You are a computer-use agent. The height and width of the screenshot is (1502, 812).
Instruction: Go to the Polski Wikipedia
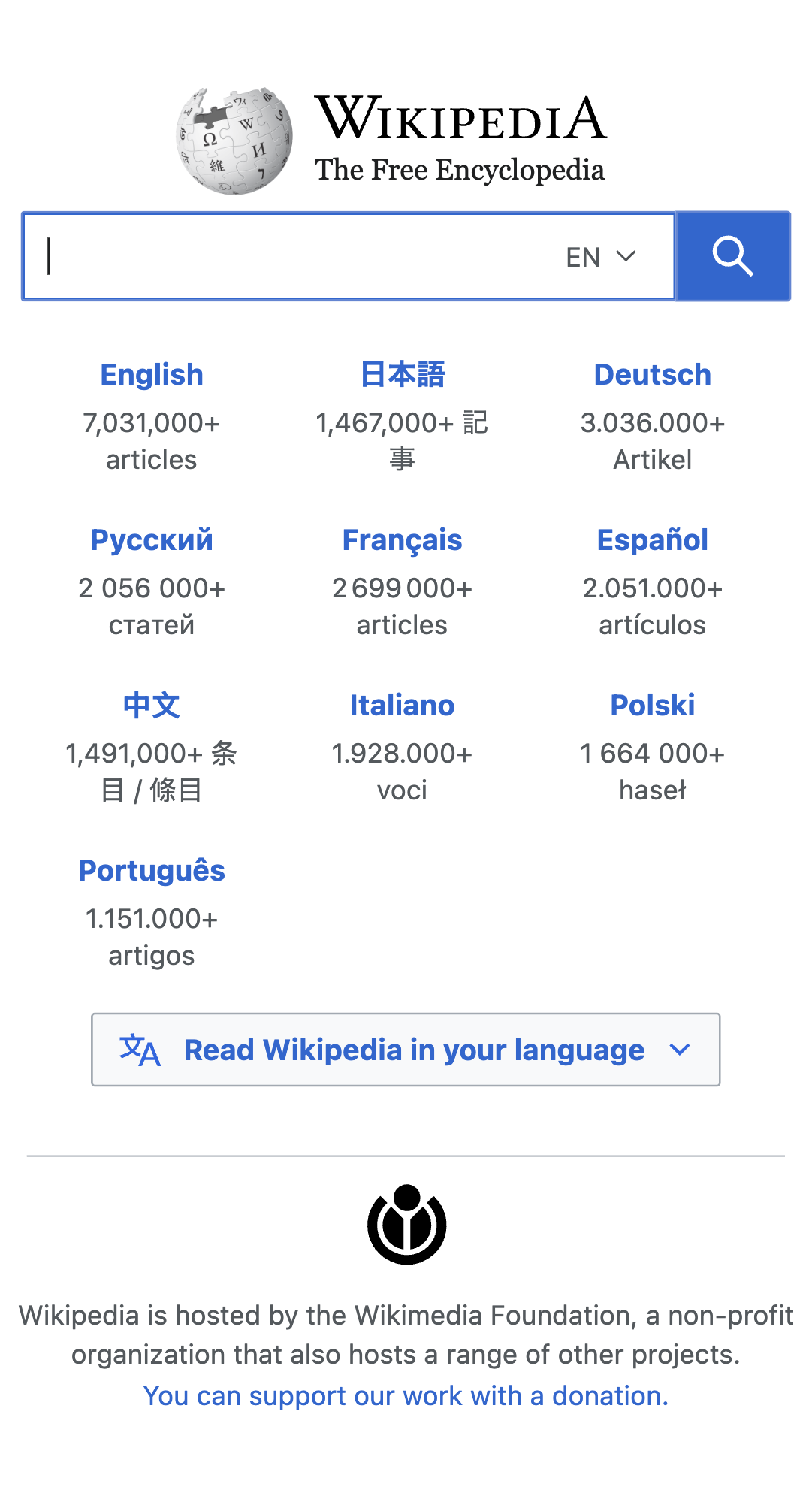[652, 706]
